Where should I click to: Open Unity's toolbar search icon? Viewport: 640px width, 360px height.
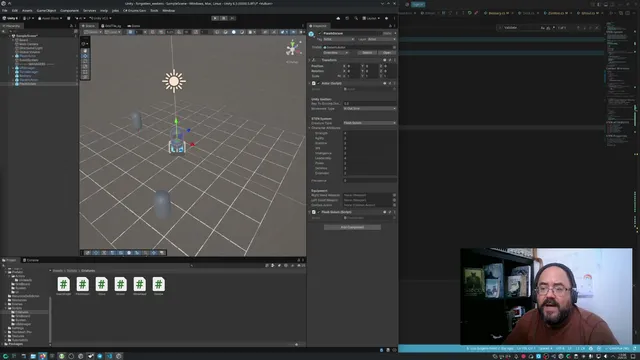(x=356, y=18)
